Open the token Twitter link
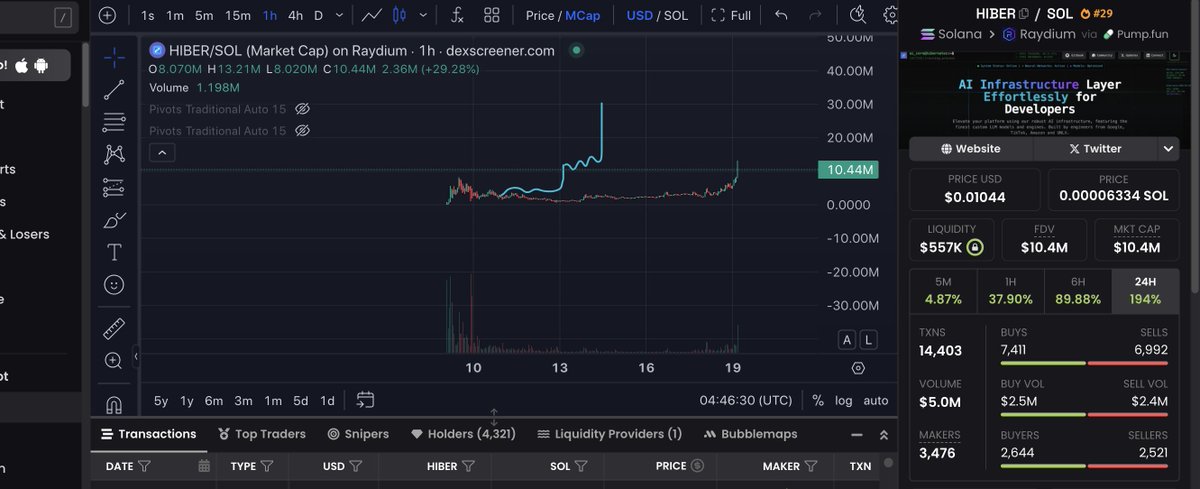 pyautogui.click(x=1095, y=148)
